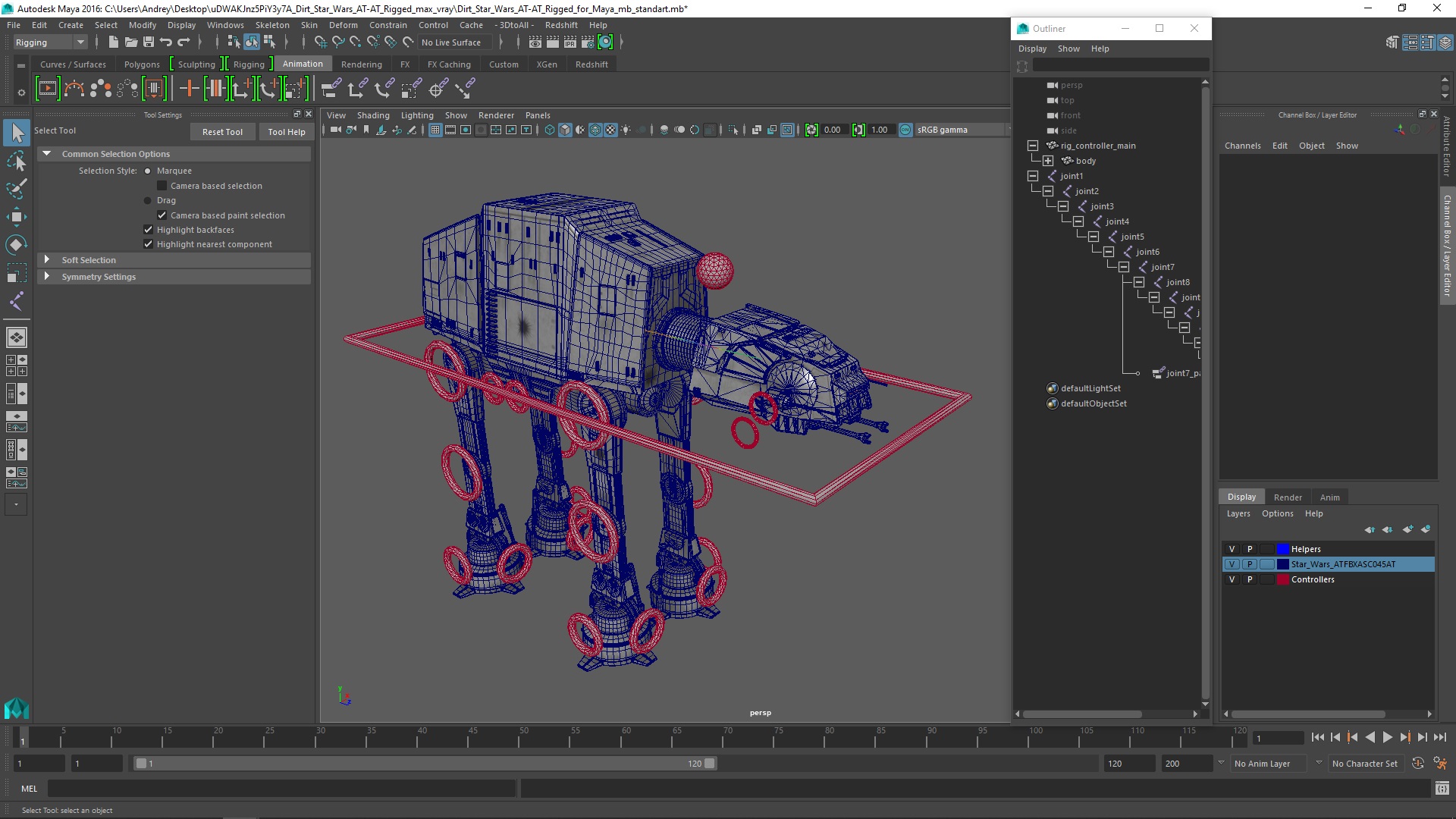Click the Maya logo home icon

click(17, 708)
